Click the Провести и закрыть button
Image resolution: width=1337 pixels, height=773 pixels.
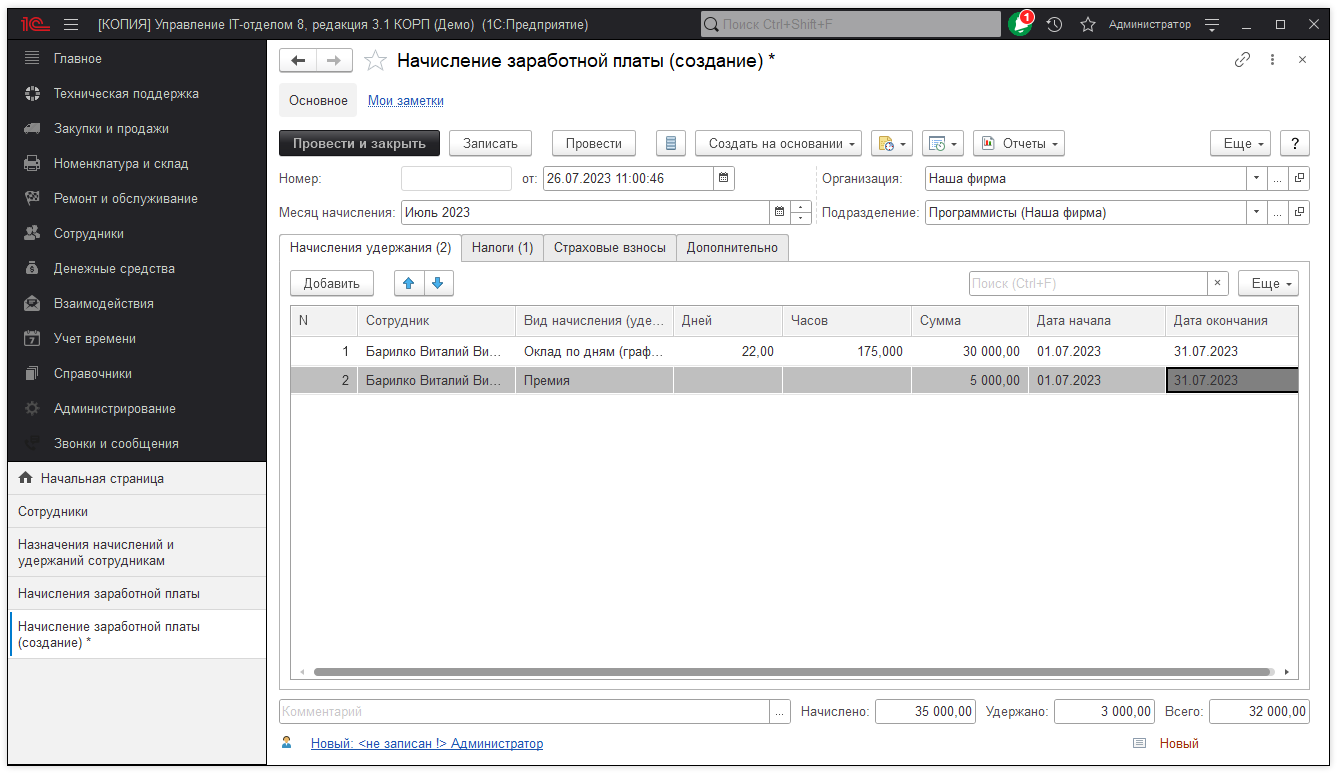tap(360, 143)
